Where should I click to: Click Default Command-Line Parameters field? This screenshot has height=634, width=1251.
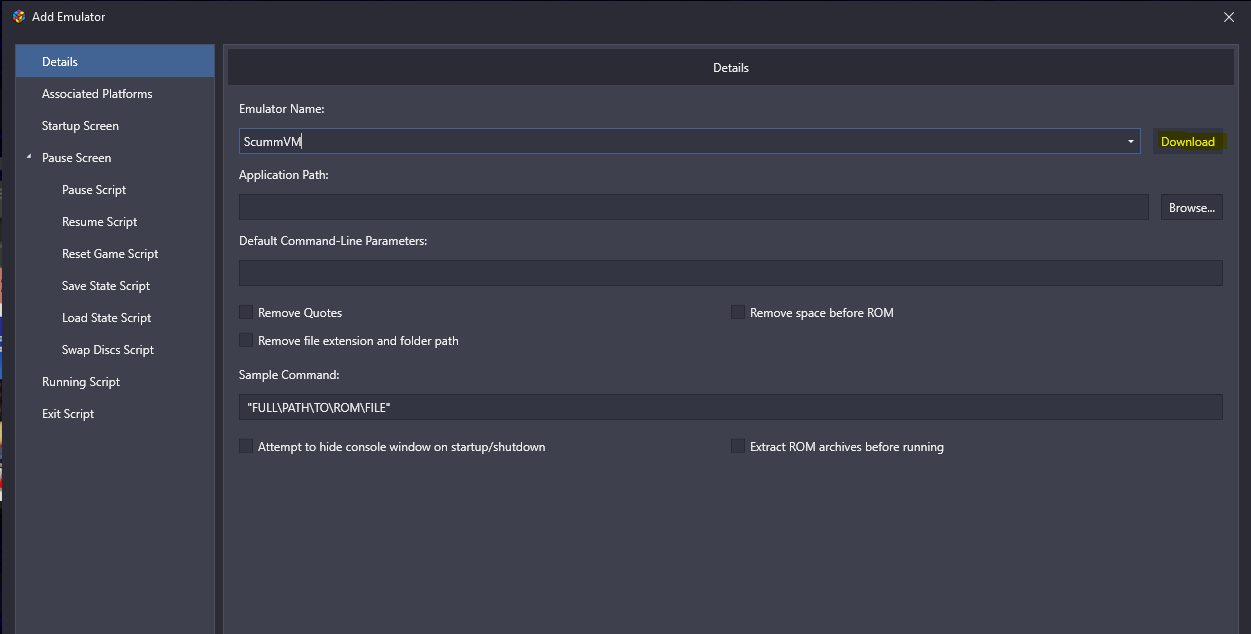(x=731, y=273)
